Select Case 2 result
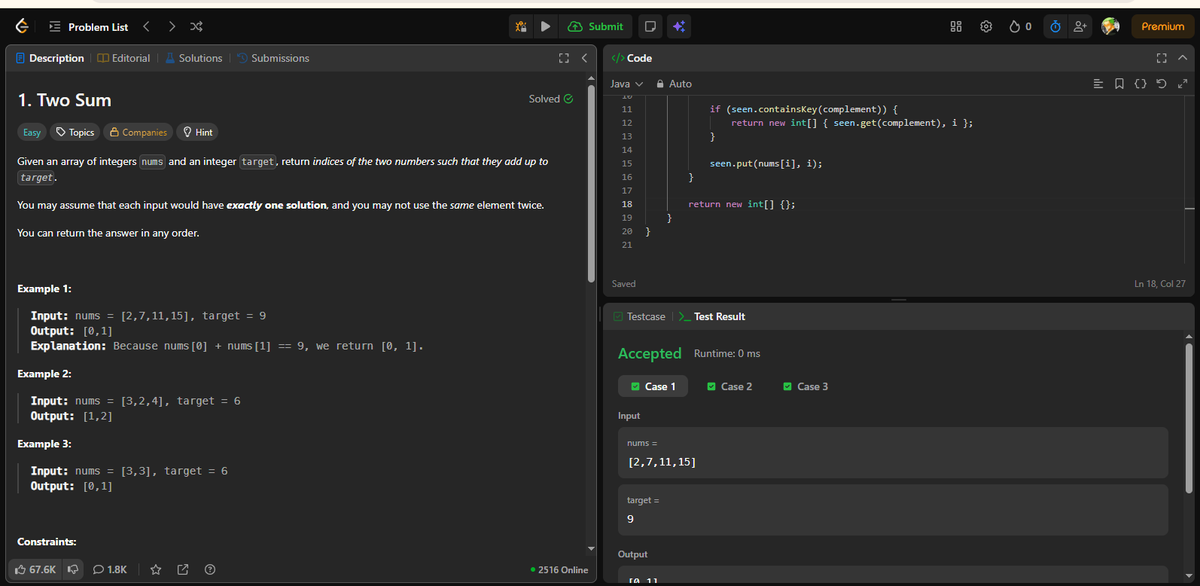The image size is (1200, 586). (x=730, y=386)
